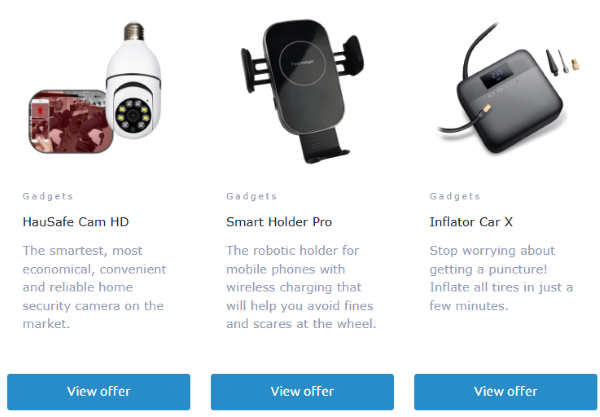Viewport: 600px width, 417px height.
Task: View offer for Smart Holder Pro
Action: (302, 392)
